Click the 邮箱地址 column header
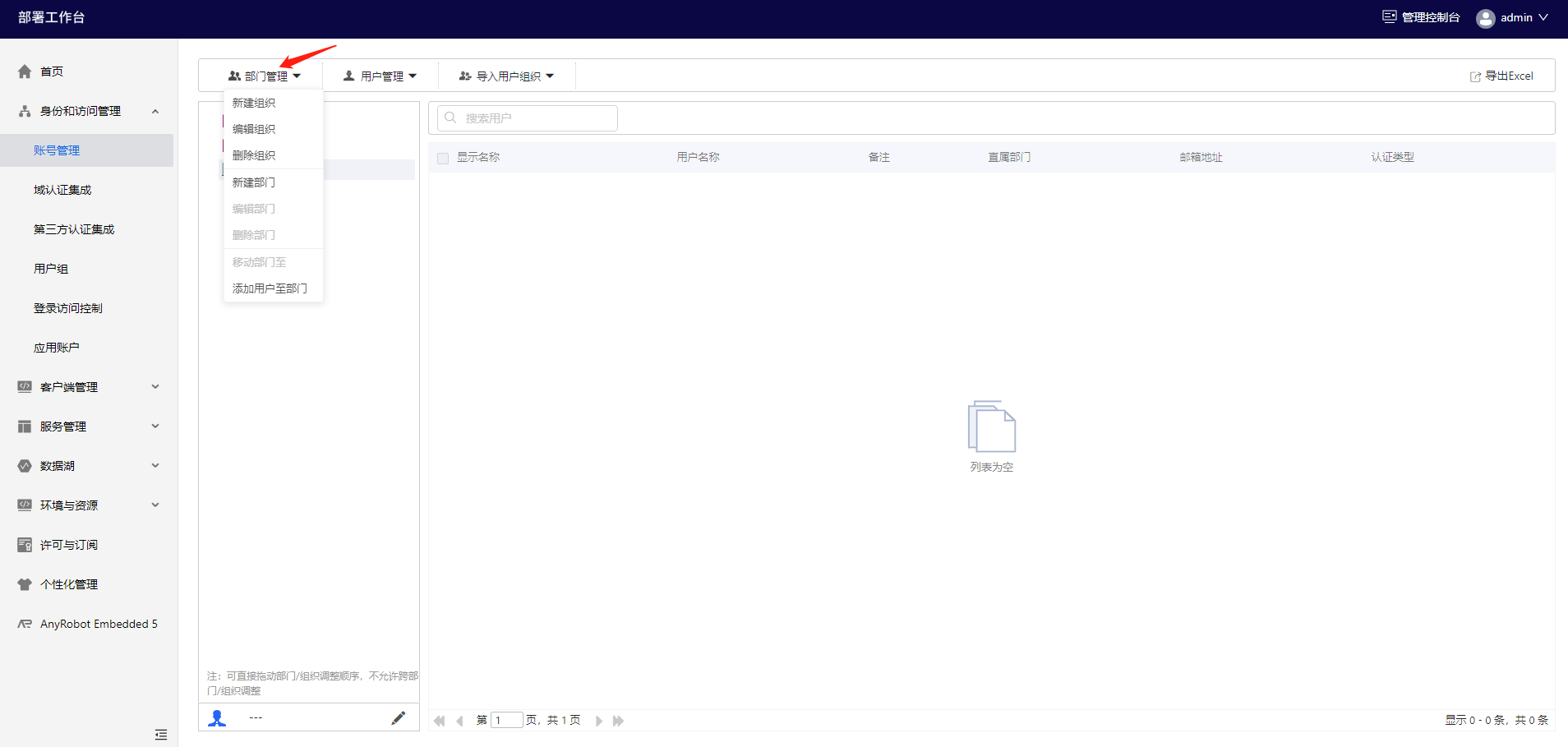1568x747 pixels. (x=1201, y=158)
